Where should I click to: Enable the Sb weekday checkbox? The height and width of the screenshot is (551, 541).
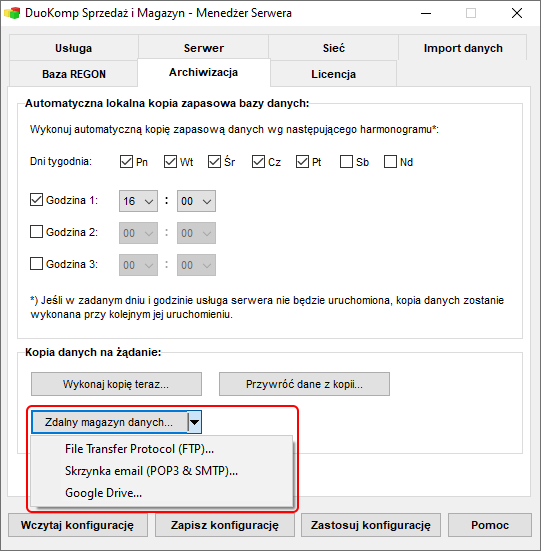click(x=346, y=162)
